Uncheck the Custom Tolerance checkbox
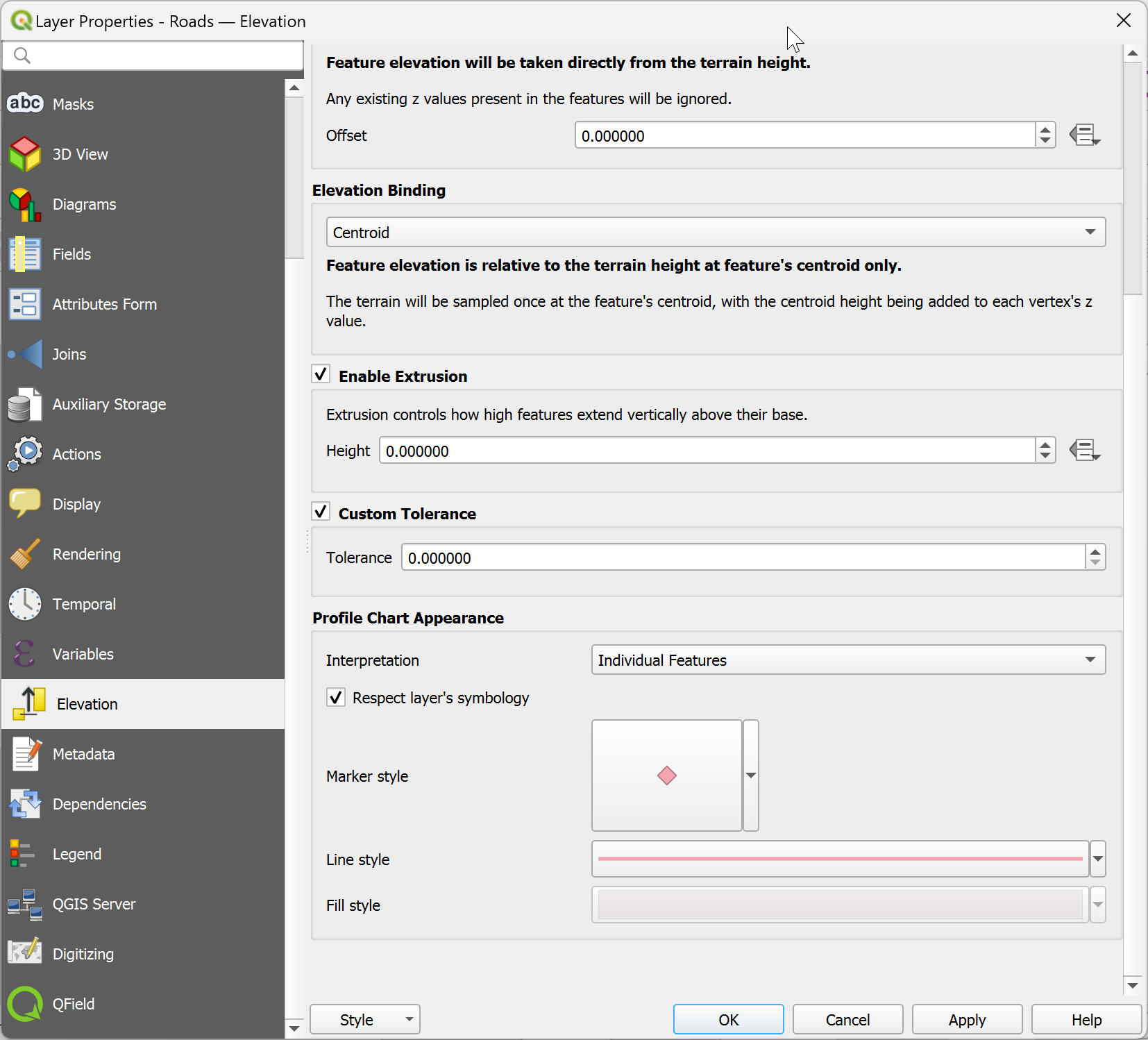The height and width of the screenshot is (1040, 1148). coord(321,512)
